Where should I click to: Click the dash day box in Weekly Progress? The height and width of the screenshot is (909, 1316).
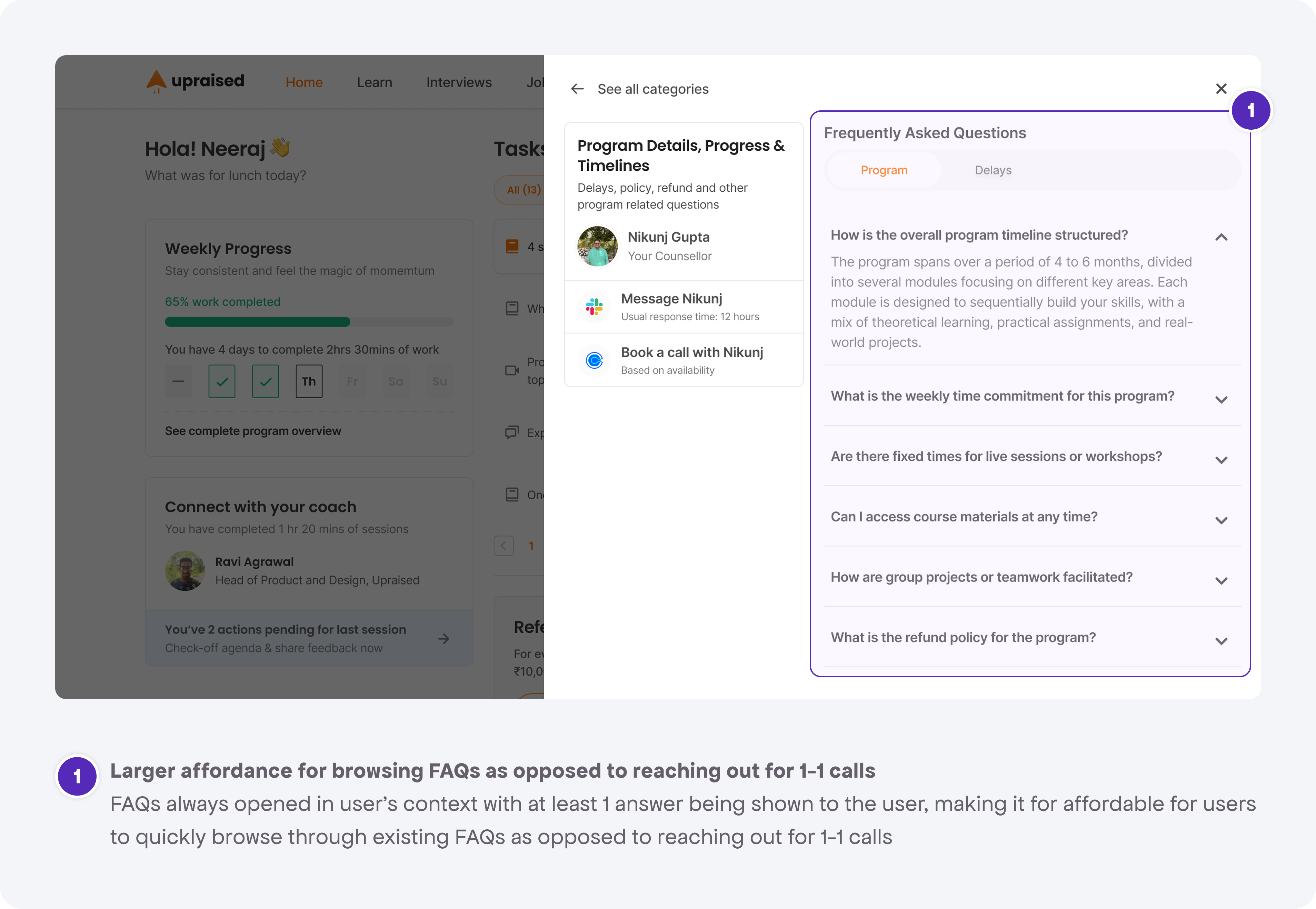[178, 382]
